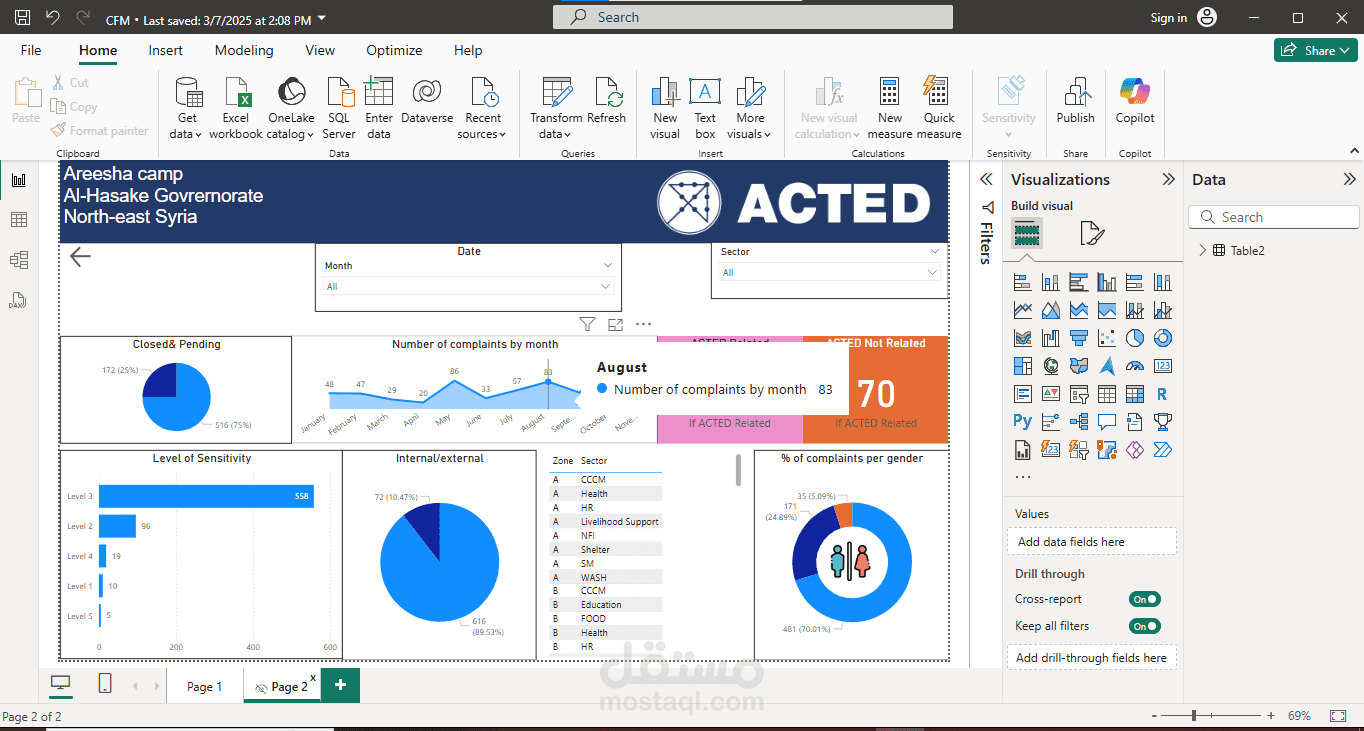Open the Get data dropdown
Viewport: 1364px width, 731px height.
(x=186, y=108)
